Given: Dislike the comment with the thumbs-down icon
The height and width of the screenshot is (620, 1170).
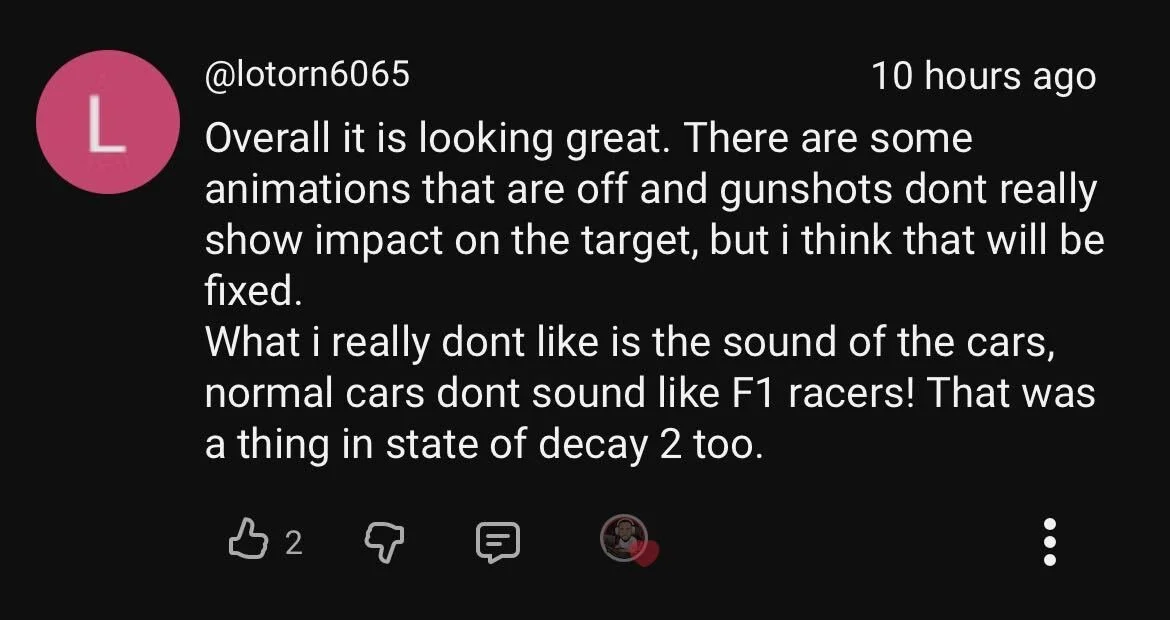Looking at the screenshot, I should 384,542.
